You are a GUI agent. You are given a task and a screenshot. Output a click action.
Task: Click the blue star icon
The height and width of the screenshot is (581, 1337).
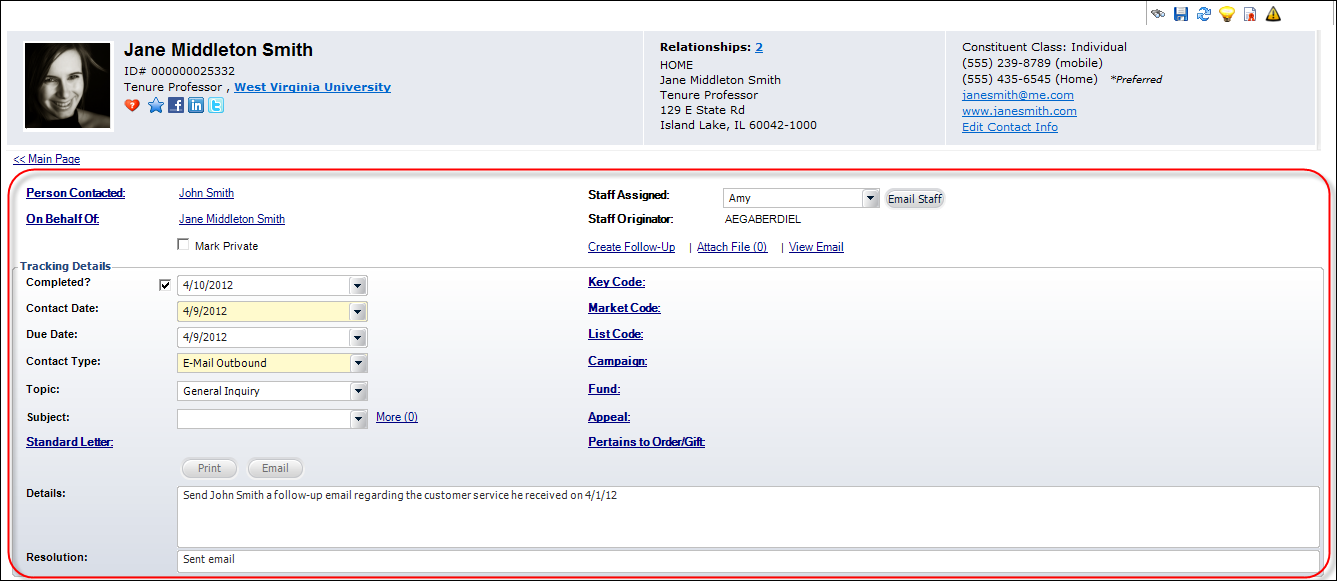[156, 105]
